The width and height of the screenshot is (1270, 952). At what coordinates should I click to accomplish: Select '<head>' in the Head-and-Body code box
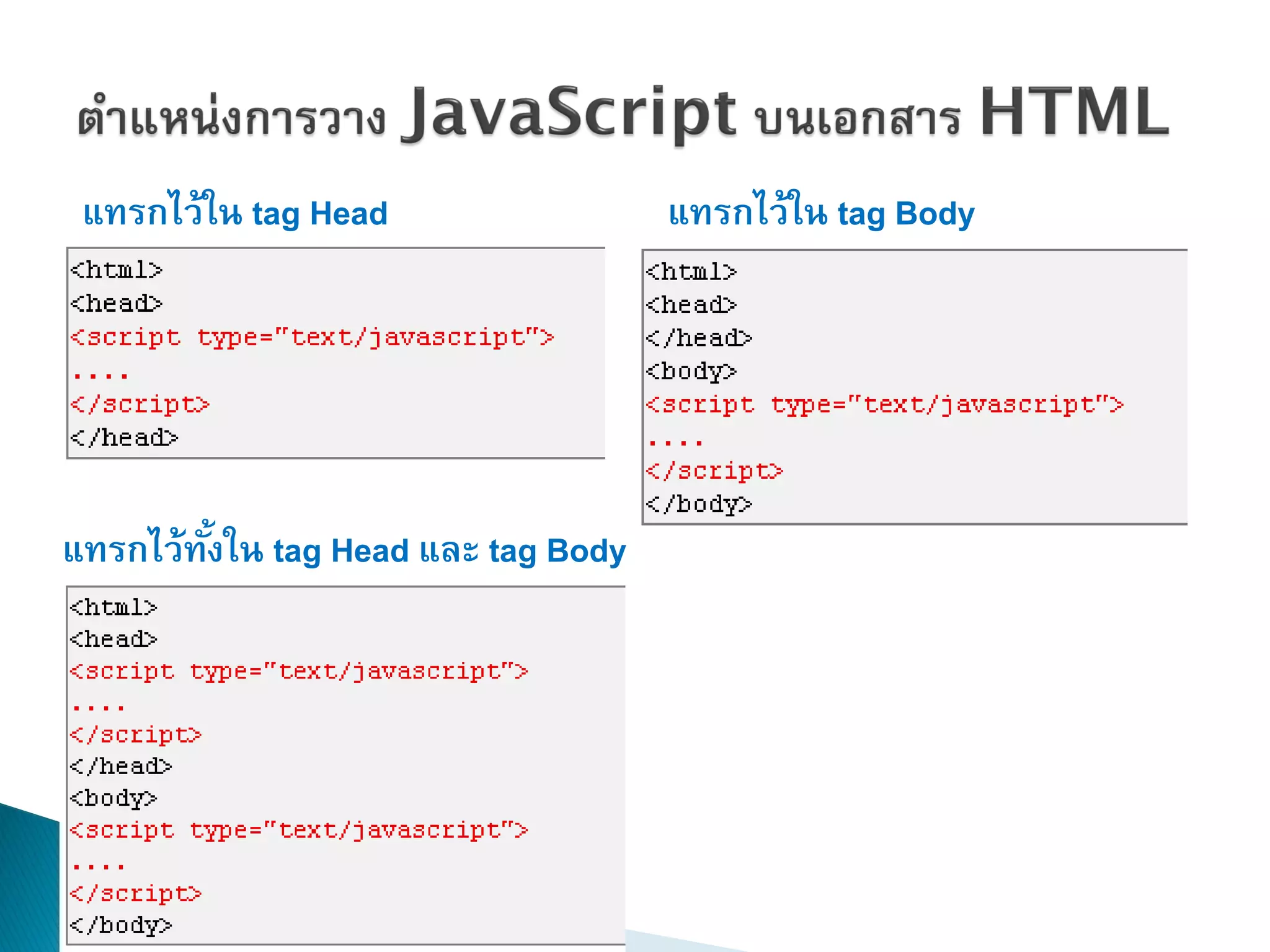coord(113,639)
